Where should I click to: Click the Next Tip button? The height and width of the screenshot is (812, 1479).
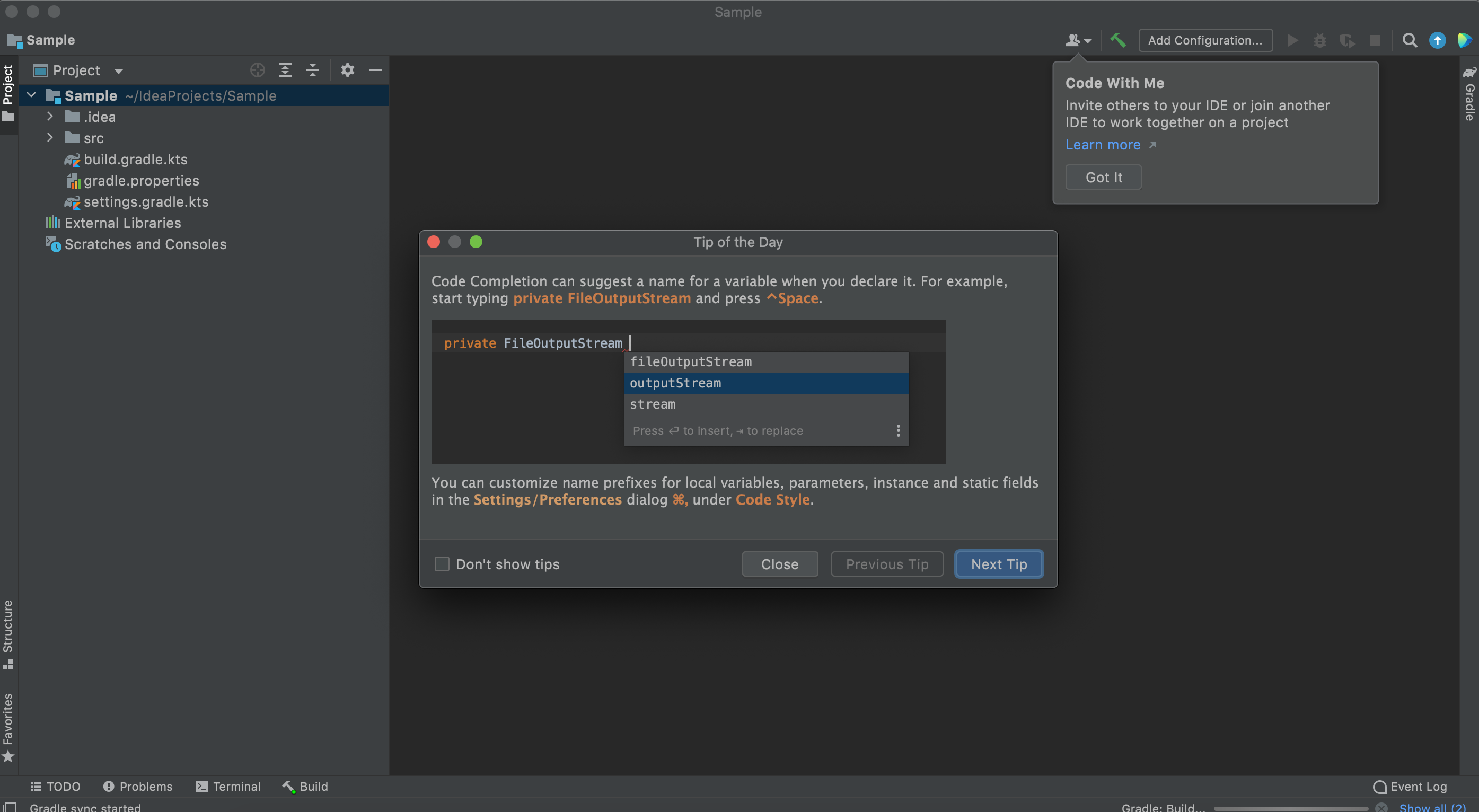[x=998, y=564]
